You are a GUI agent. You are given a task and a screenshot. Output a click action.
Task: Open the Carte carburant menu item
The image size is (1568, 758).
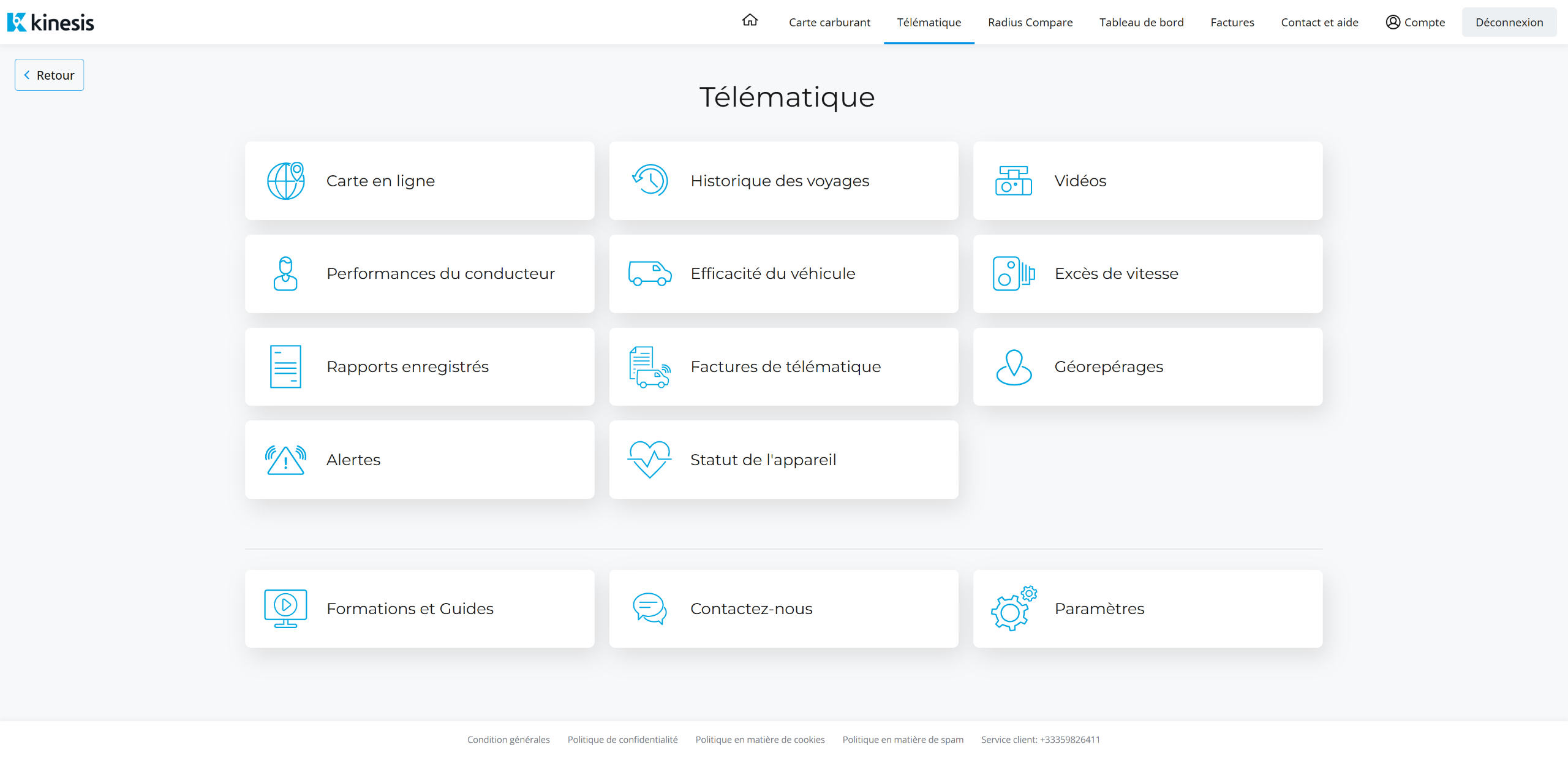coord(829,22)
